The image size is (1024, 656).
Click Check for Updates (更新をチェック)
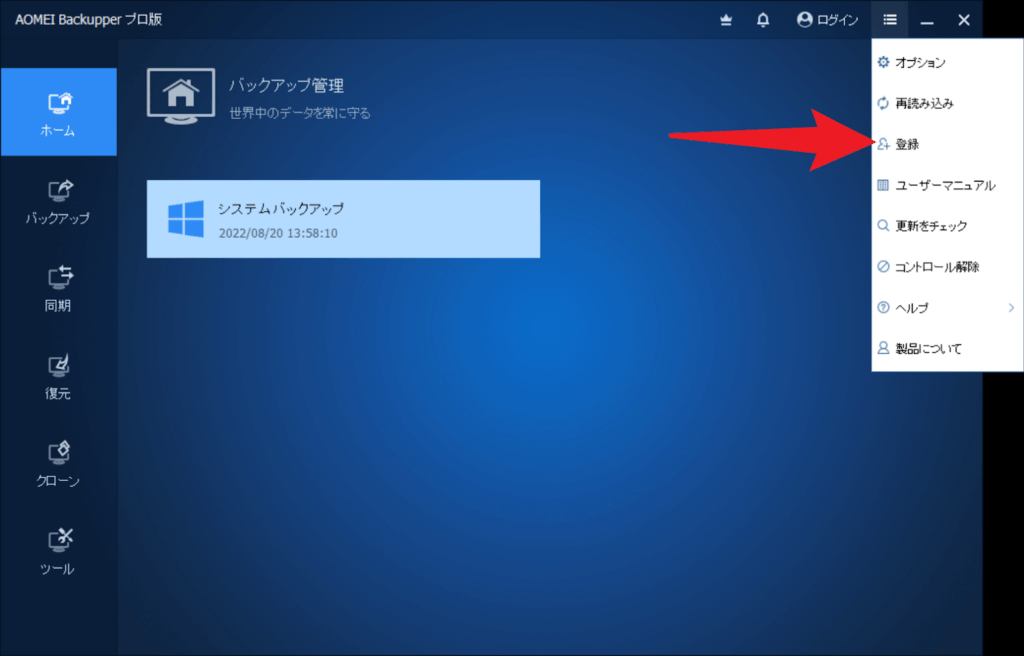(x=930, y=227)
